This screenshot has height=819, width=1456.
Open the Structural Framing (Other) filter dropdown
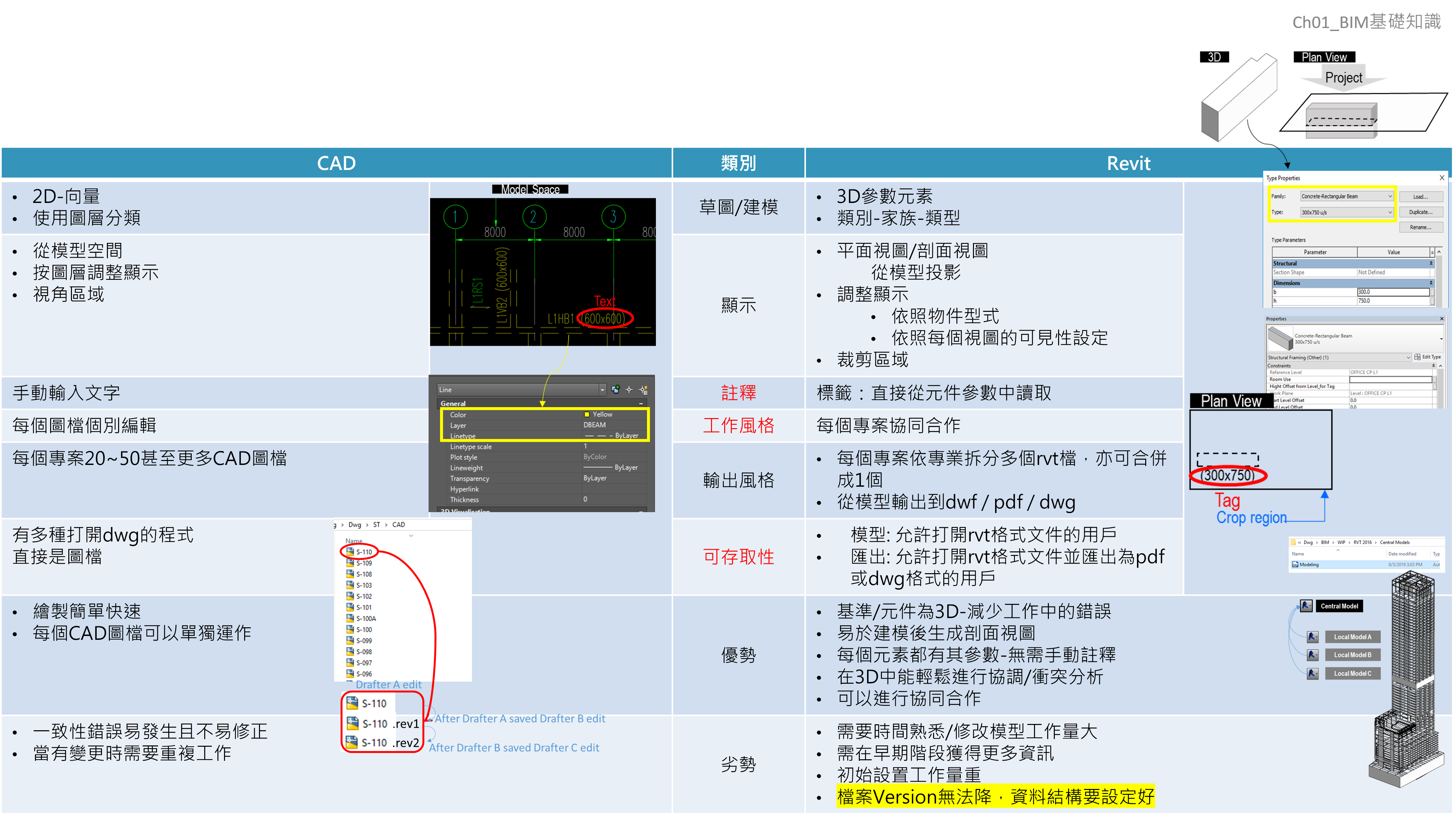pyautogui.click(x=1339, y=357)
